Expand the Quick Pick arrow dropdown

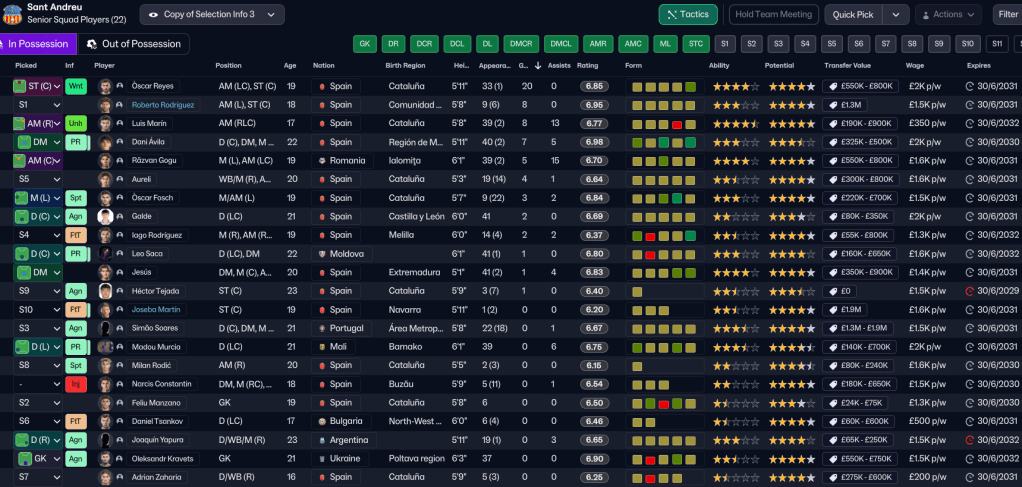[896, 14]
